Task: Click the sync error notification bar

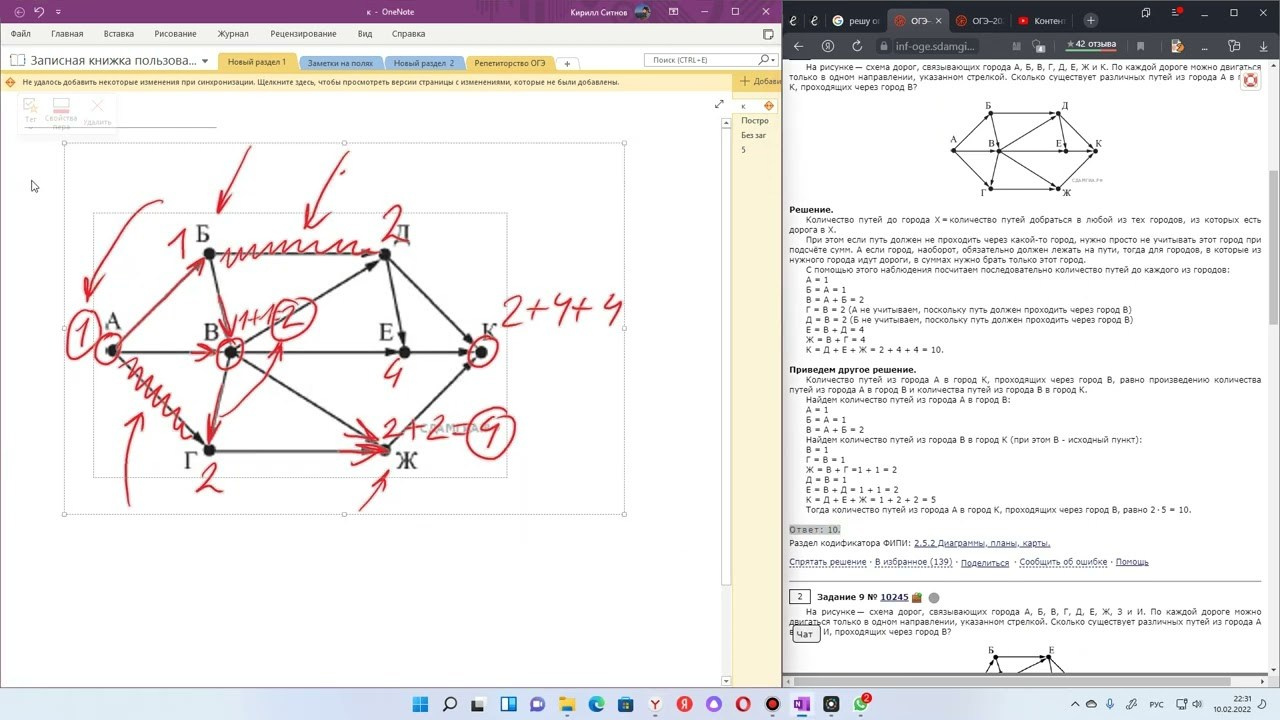Action: 320,82
